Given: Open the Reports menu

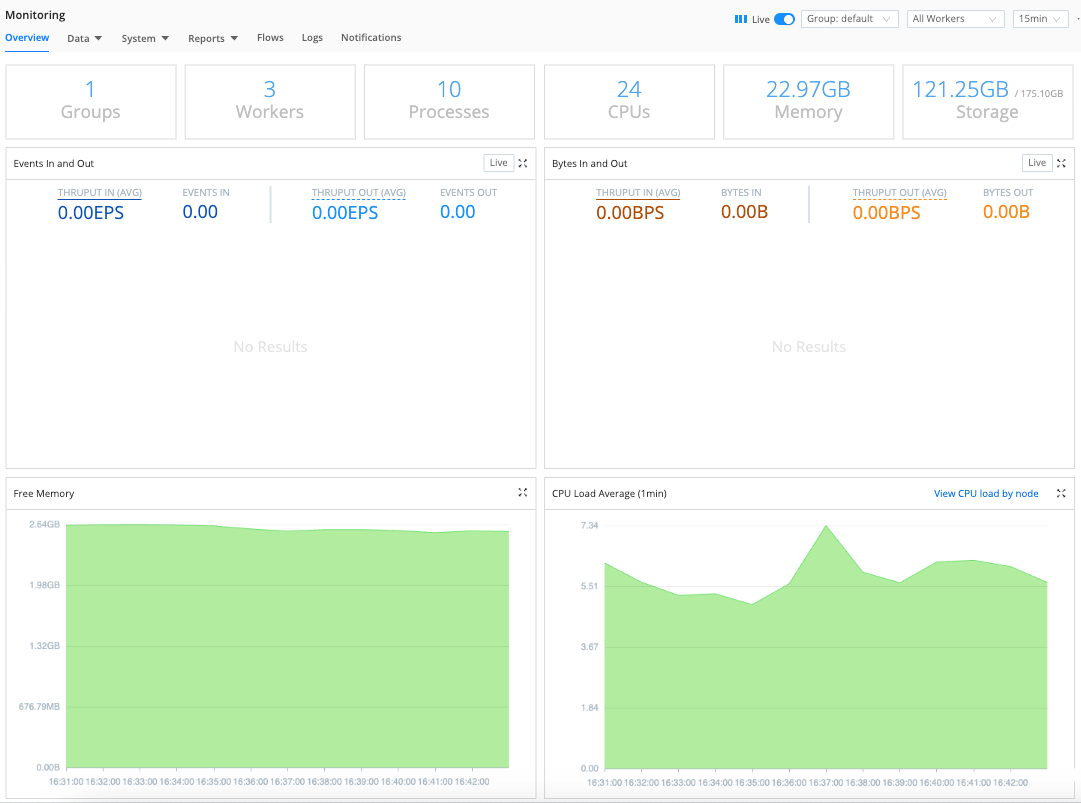Looking at the screenshot, I should (212, 38).
